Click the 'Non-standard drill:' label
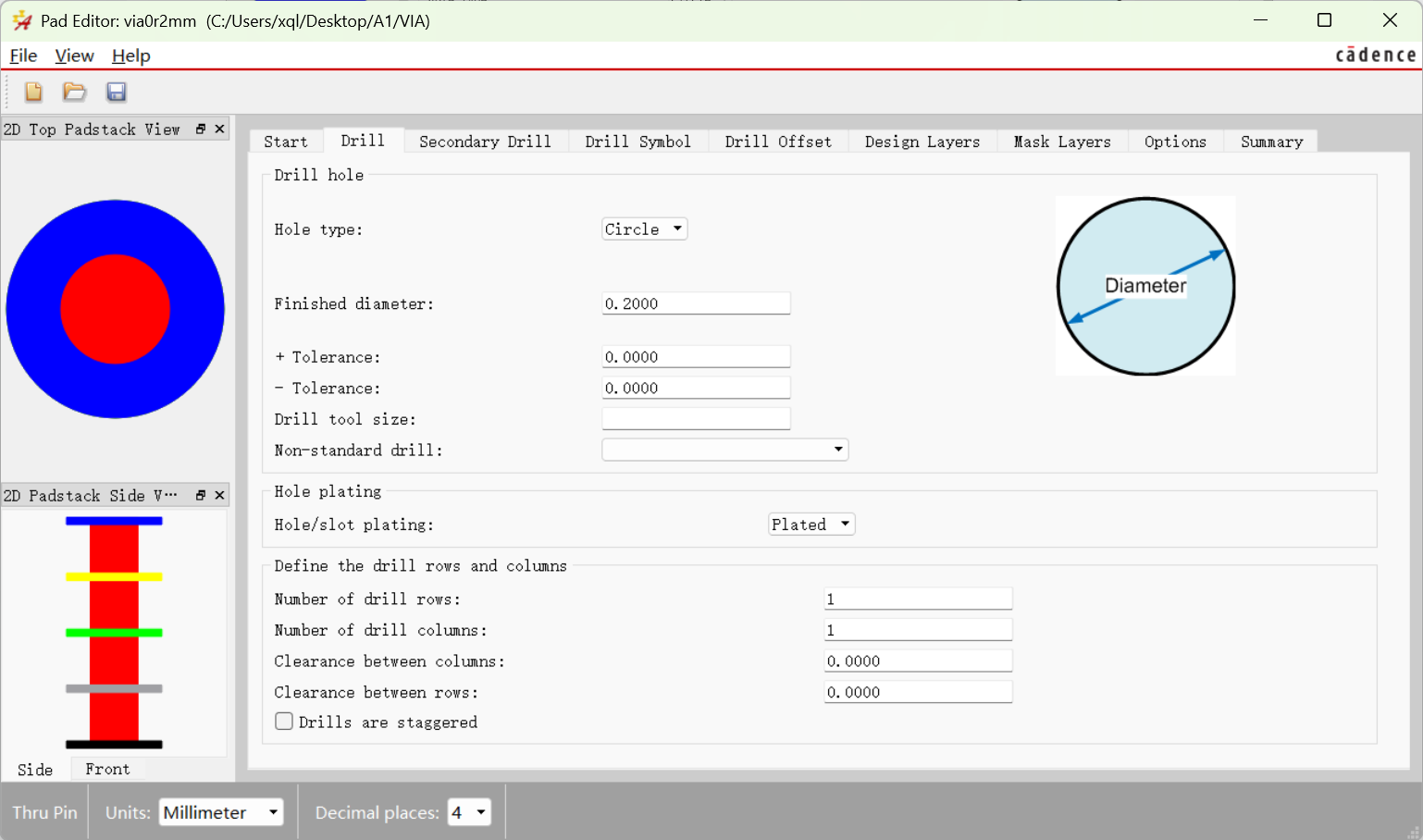Viewport: 1423px width, 840px height. click(x=358, y=450)
